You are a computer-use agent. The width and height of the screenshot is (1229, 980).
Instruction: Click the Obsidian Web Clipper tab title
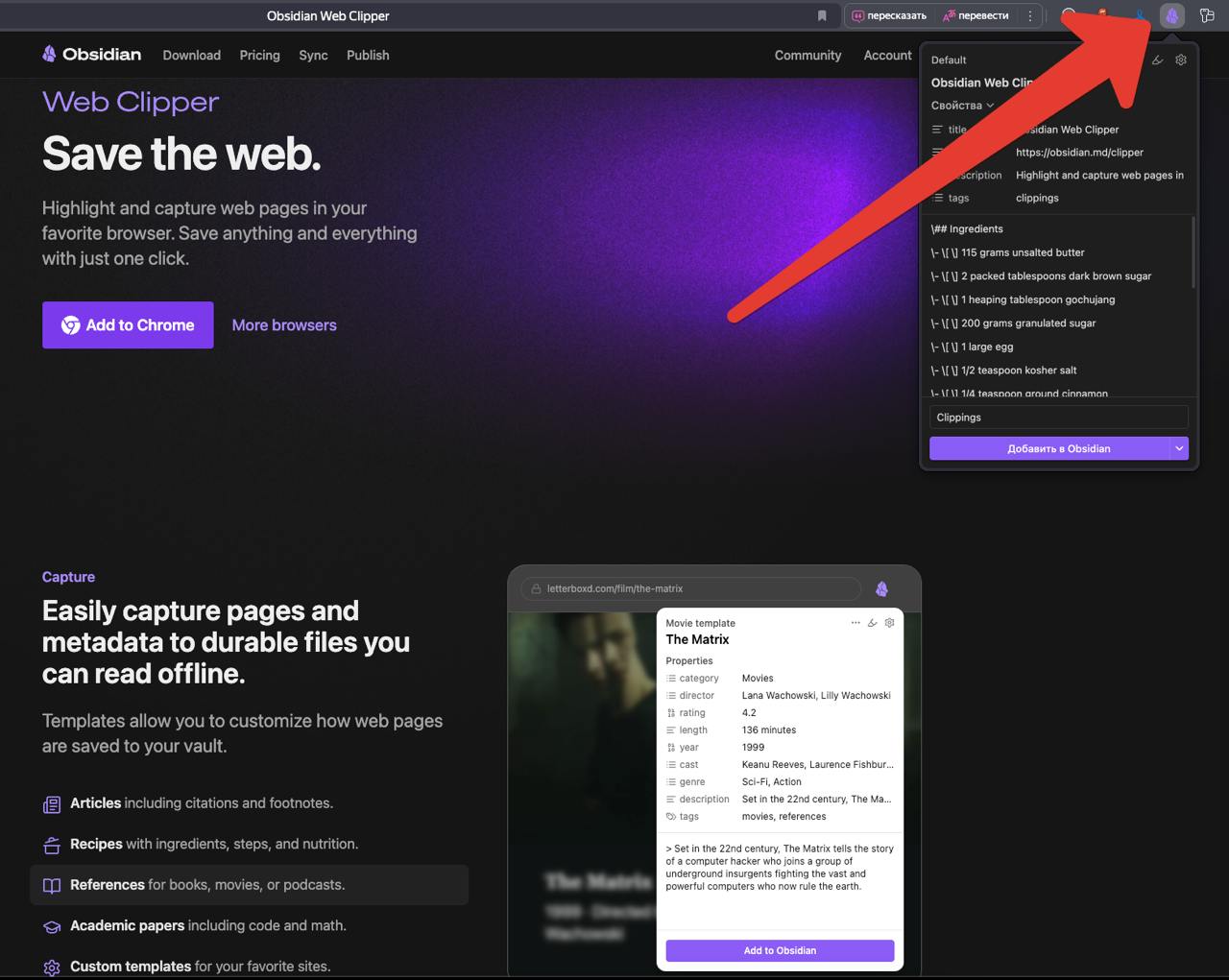[328, 15]
